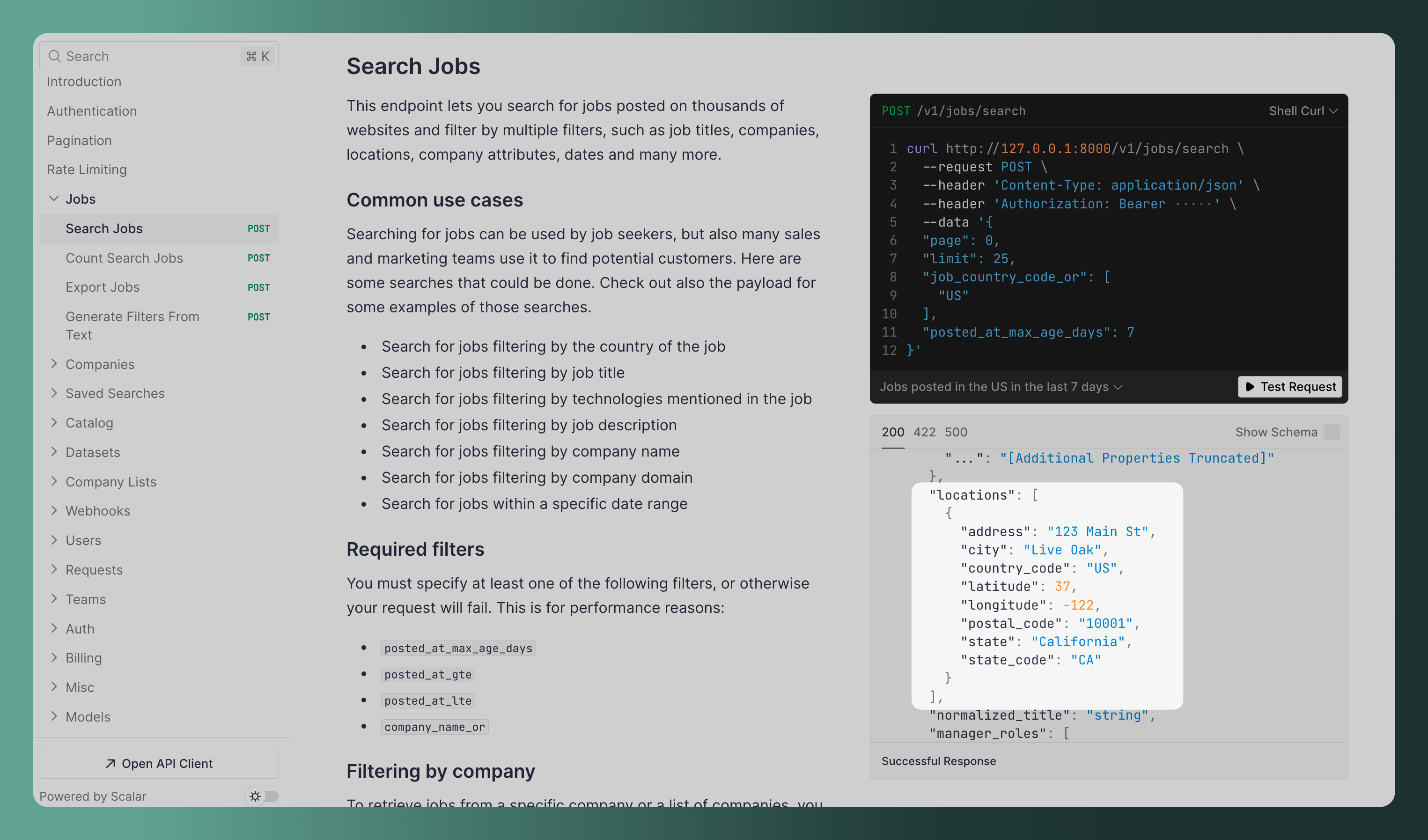1428x840 pixels.
Task: Click the search magnifier icon
Action: point(54,56)
